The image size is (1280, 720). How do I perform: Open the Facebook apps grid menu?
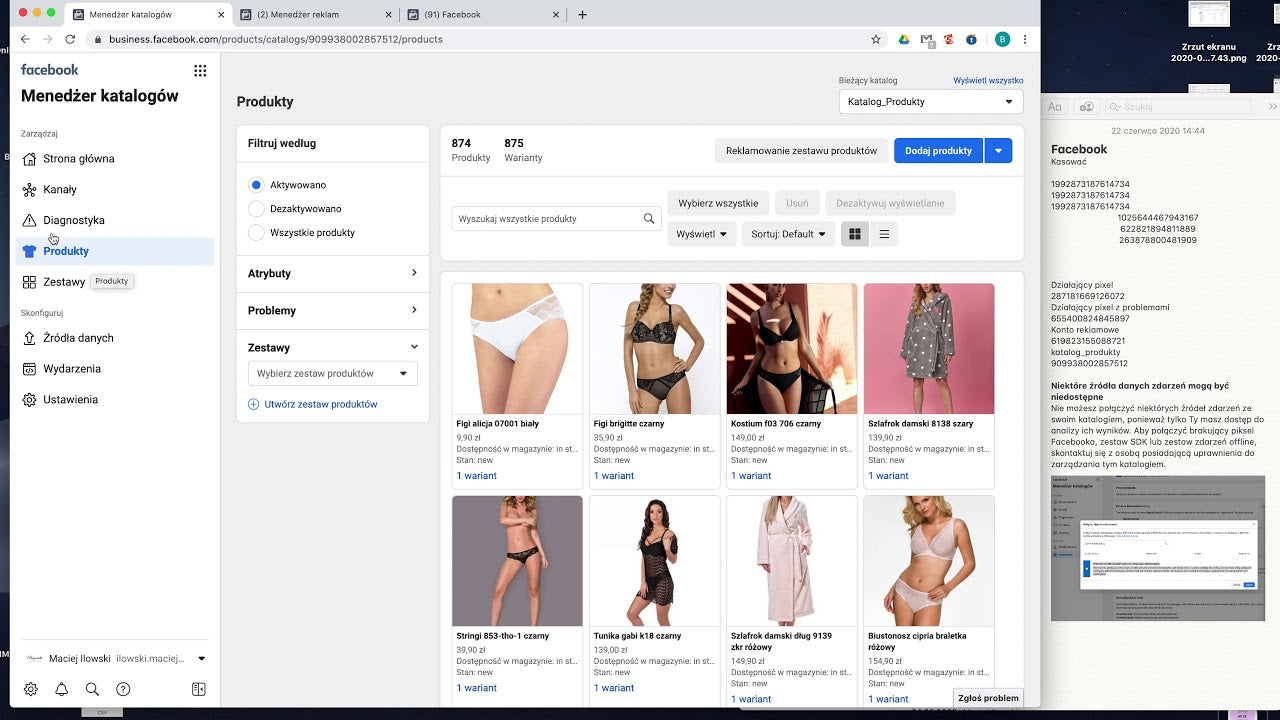[x=200, y=70]
